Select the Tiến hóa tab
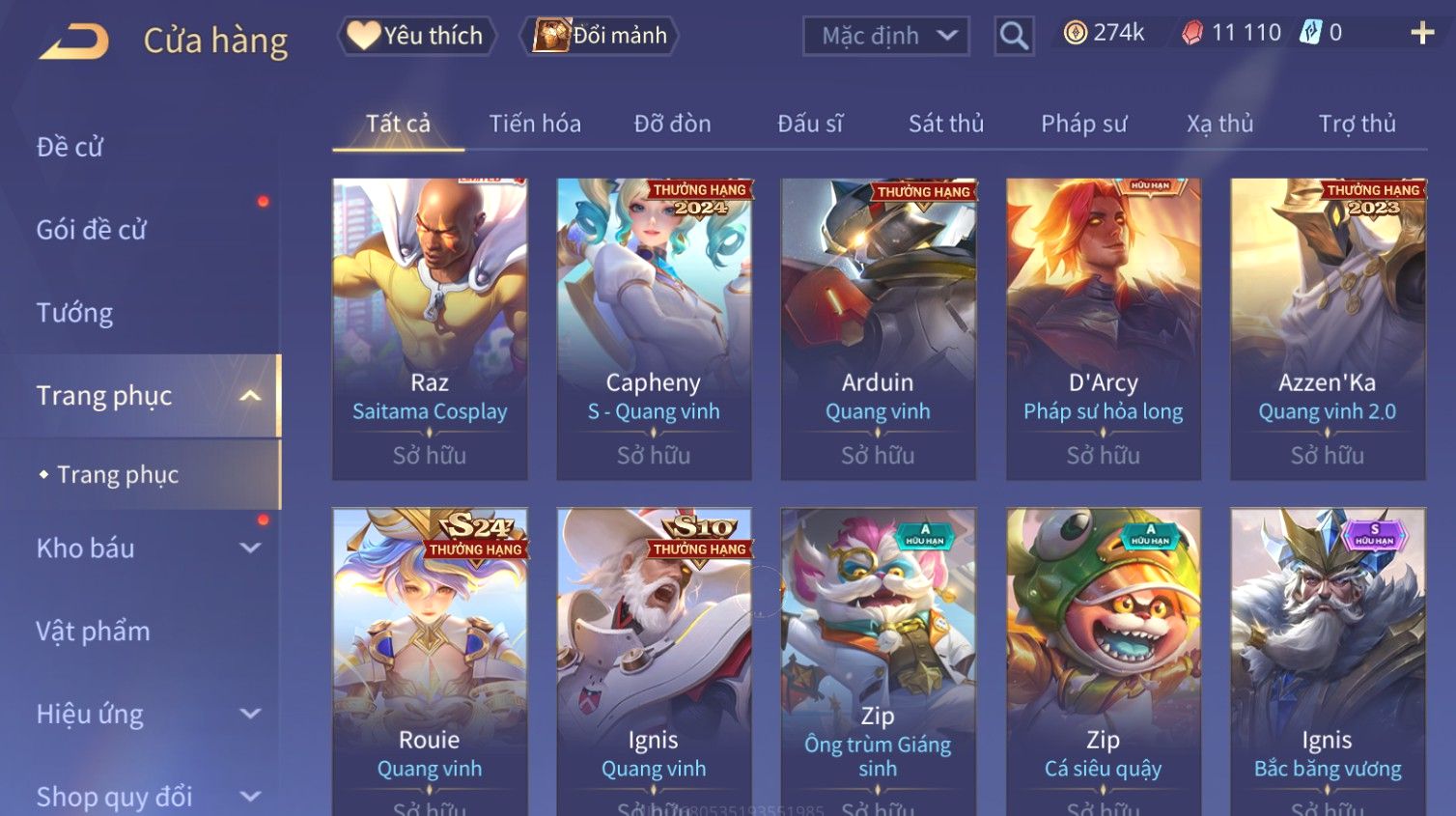The height and width of the screenshot is (816, 1456). pos(535,124)
